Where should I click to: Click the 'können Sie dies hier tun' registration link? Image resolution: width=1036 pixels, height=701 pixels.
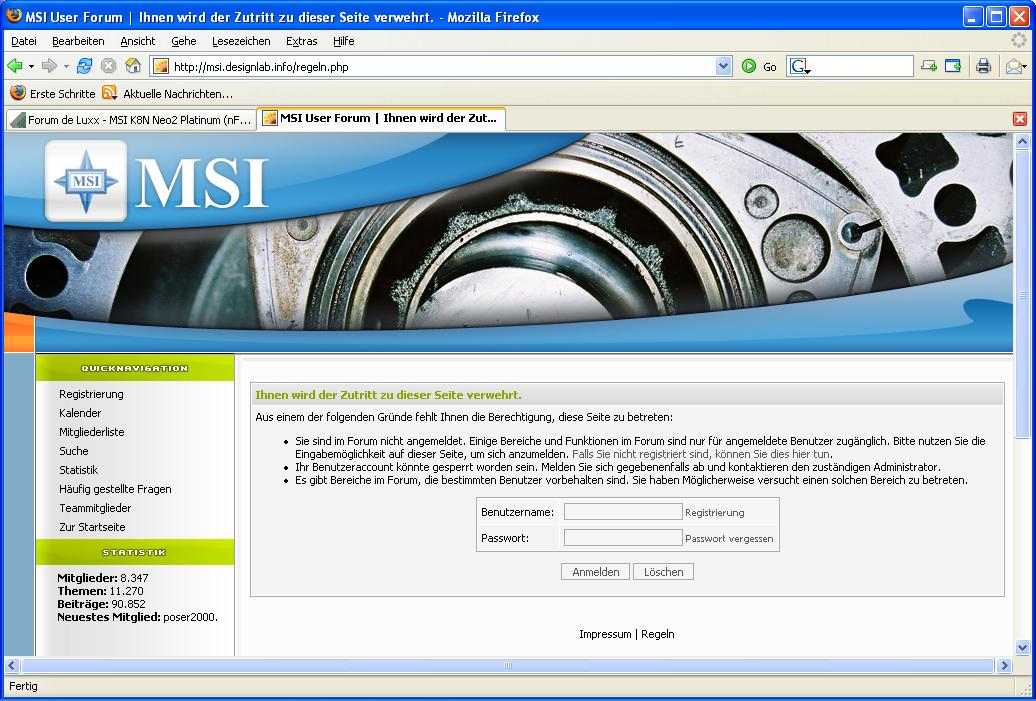[x=771, y=454]
